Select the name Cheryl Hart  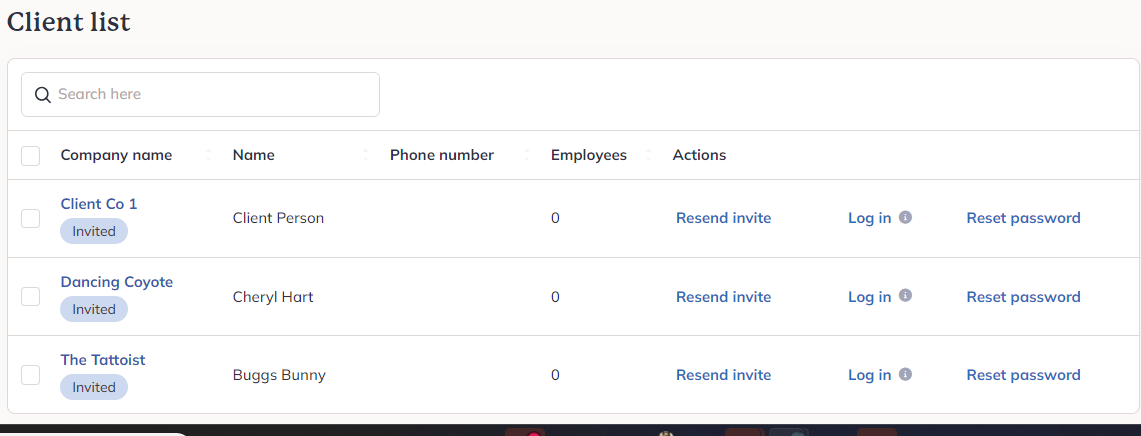(273, 296)
